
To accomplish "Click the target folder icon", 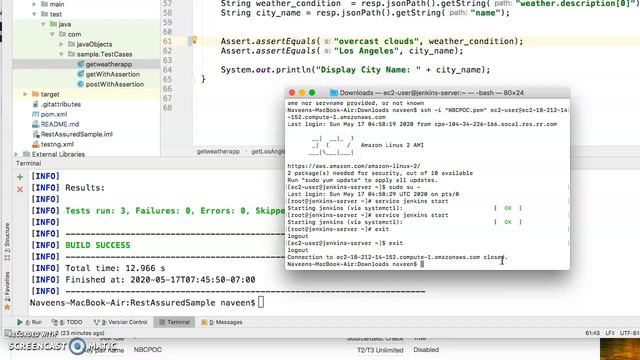I will (36, 94).
